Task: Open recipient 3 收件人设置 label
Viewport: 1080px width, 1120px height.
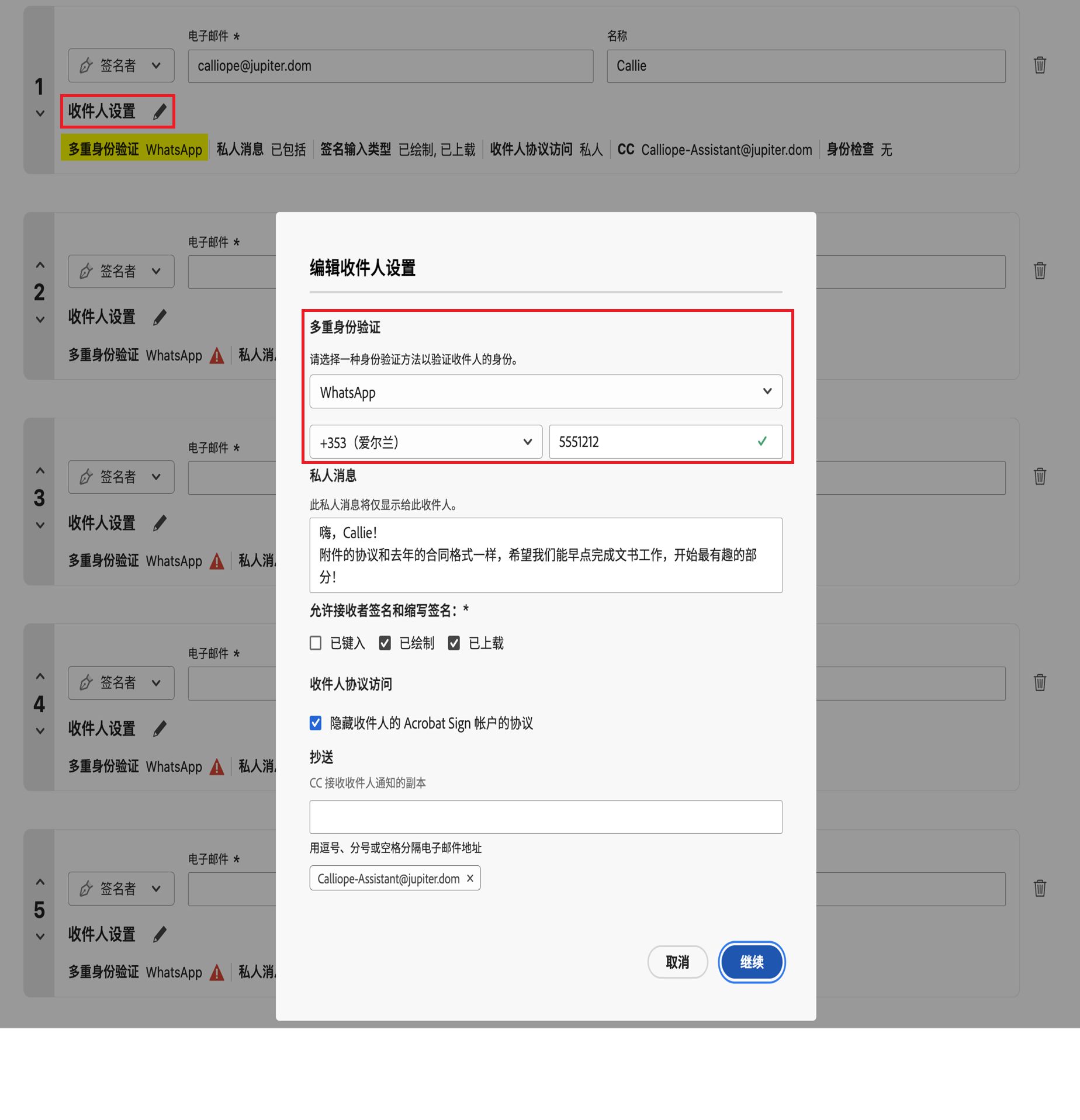Action: coord(102,523)
